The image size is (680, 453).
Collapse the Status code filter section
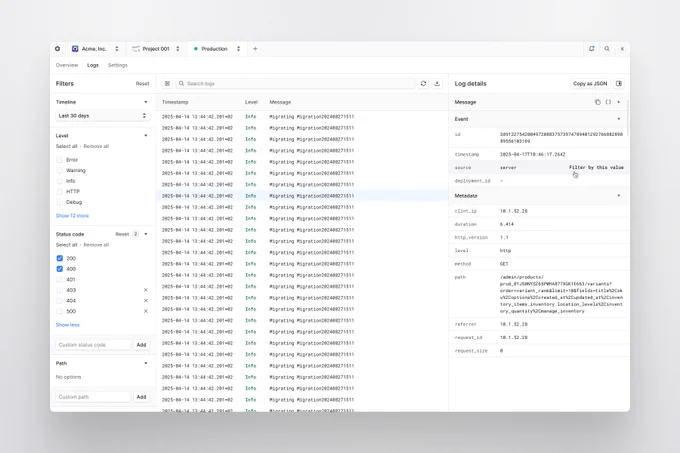coord(146,234)
